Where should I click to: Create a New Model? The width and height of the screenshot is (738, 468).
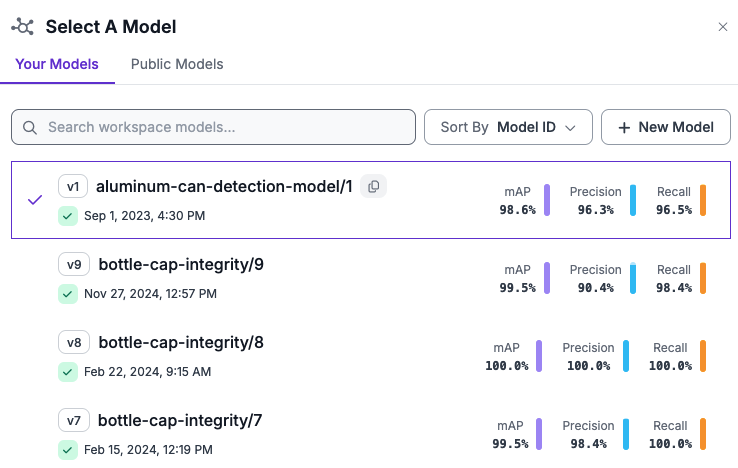pyautogui.click(x=665, y=128)
